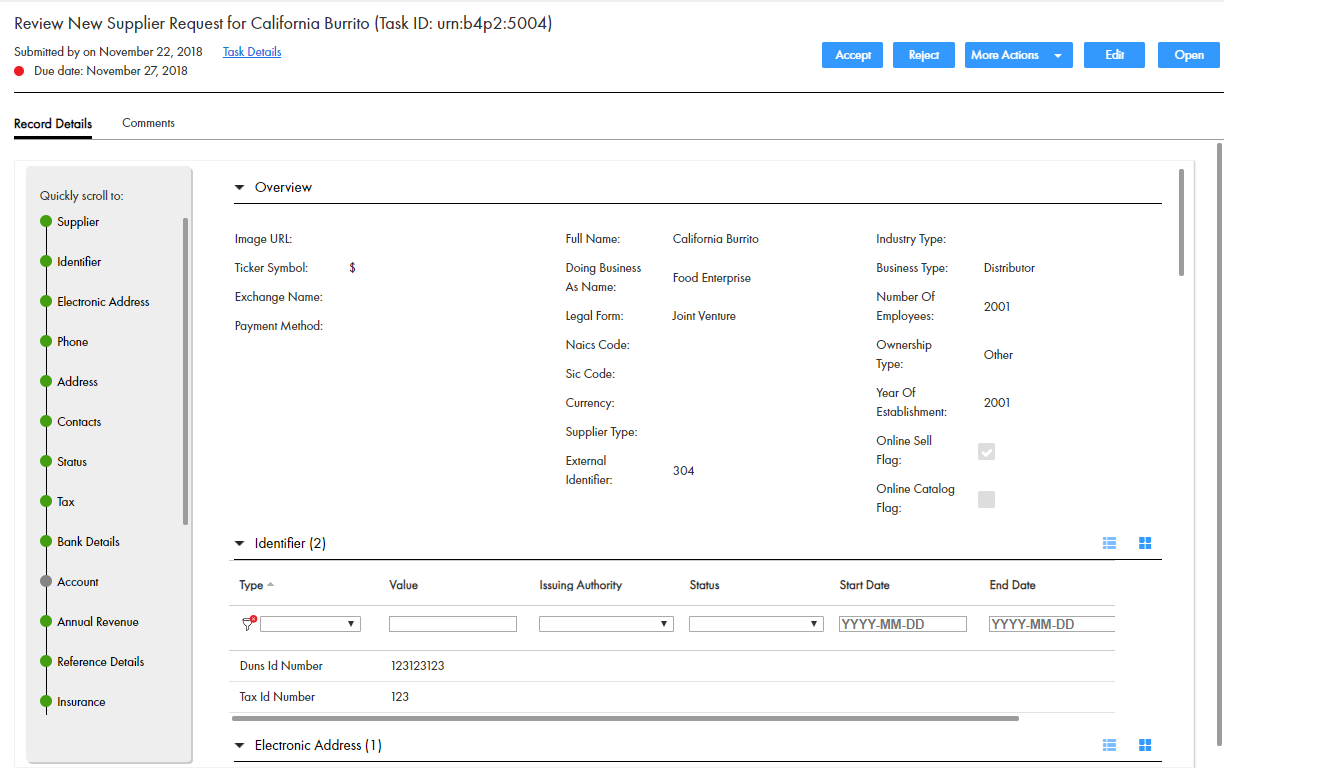Viewport: 1319px width, 780px height.
Task: Open the Status filter dropdown
Action: [x=756, y=624]
